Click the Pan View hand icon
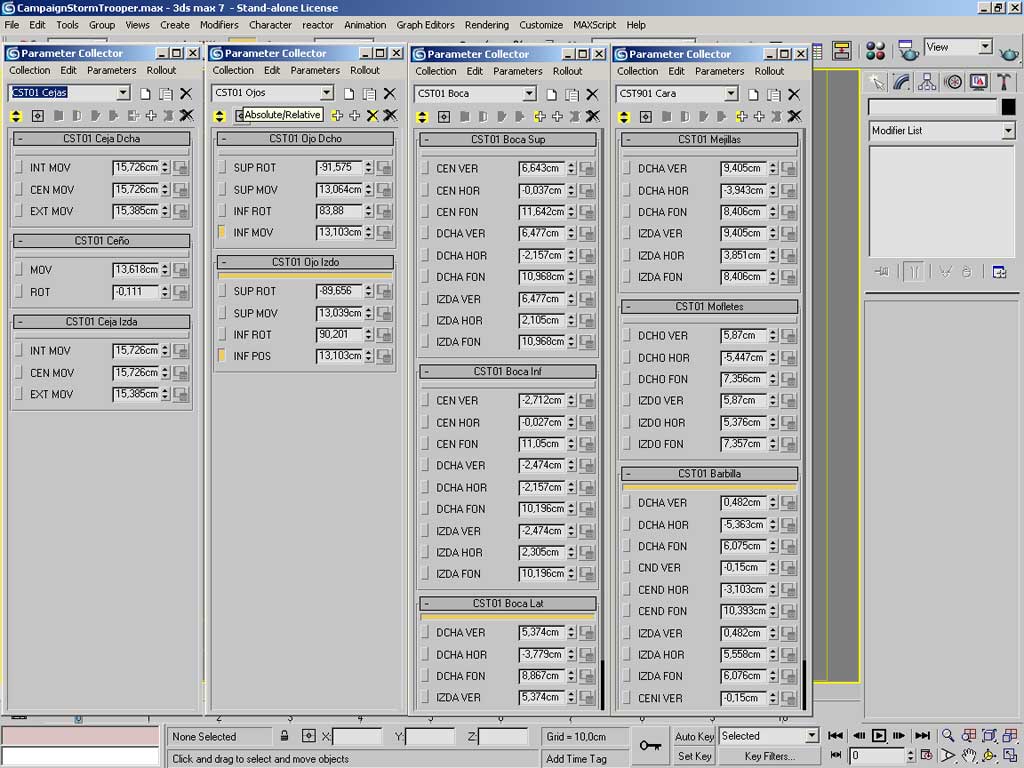 [x=968, y=756]
